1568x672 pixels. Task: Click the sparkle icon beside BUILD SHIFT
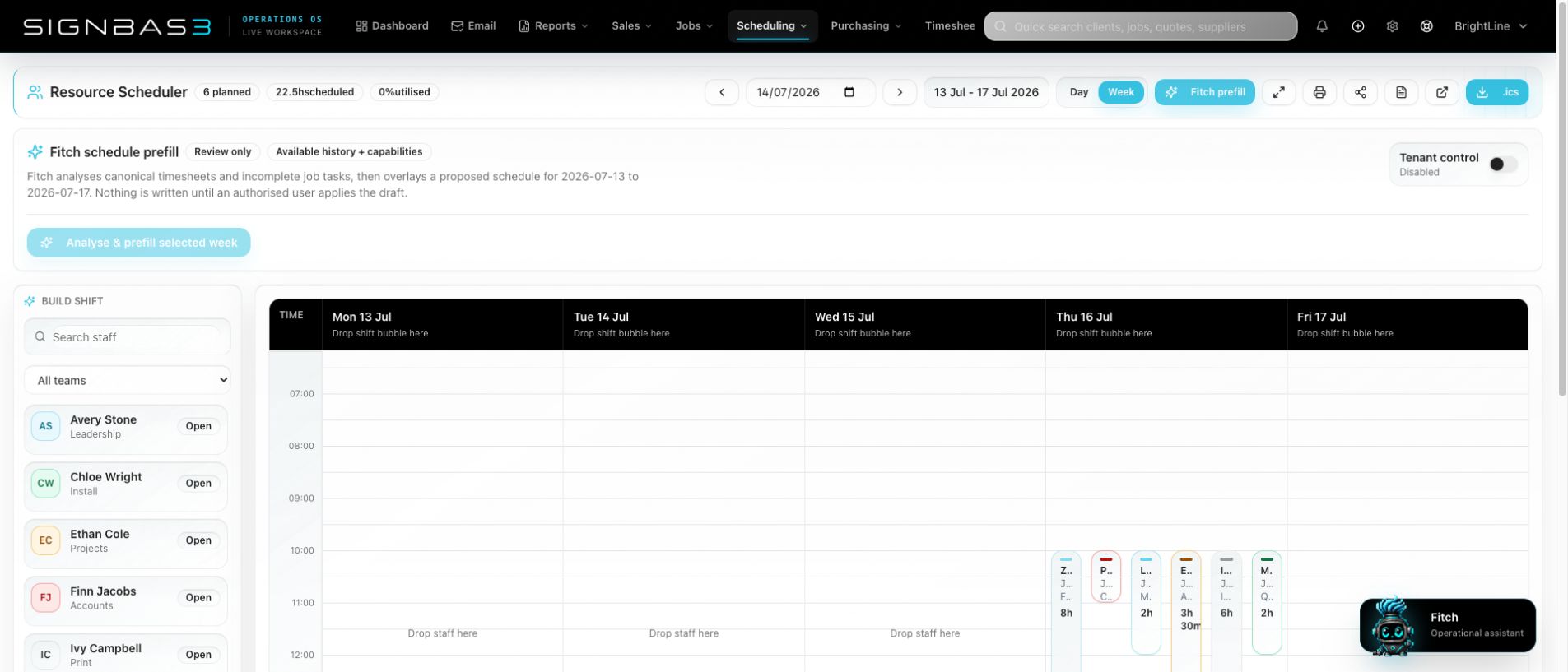click(30, 301)
